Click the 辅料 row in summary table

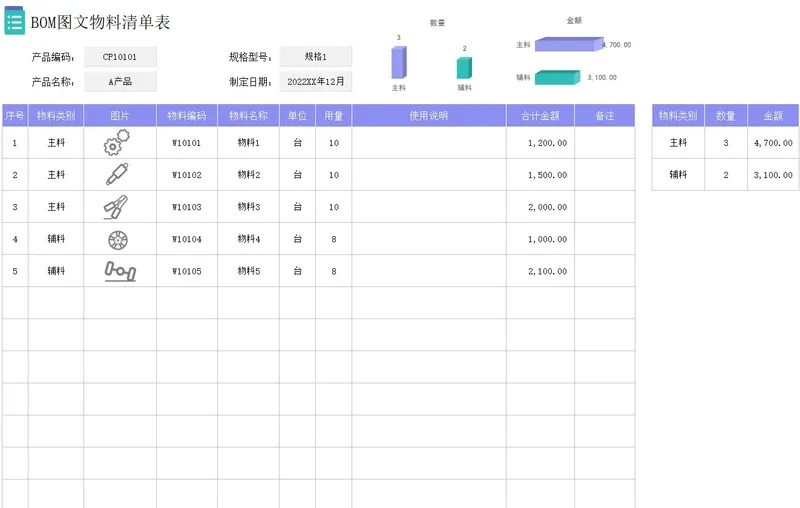point(726,175)
